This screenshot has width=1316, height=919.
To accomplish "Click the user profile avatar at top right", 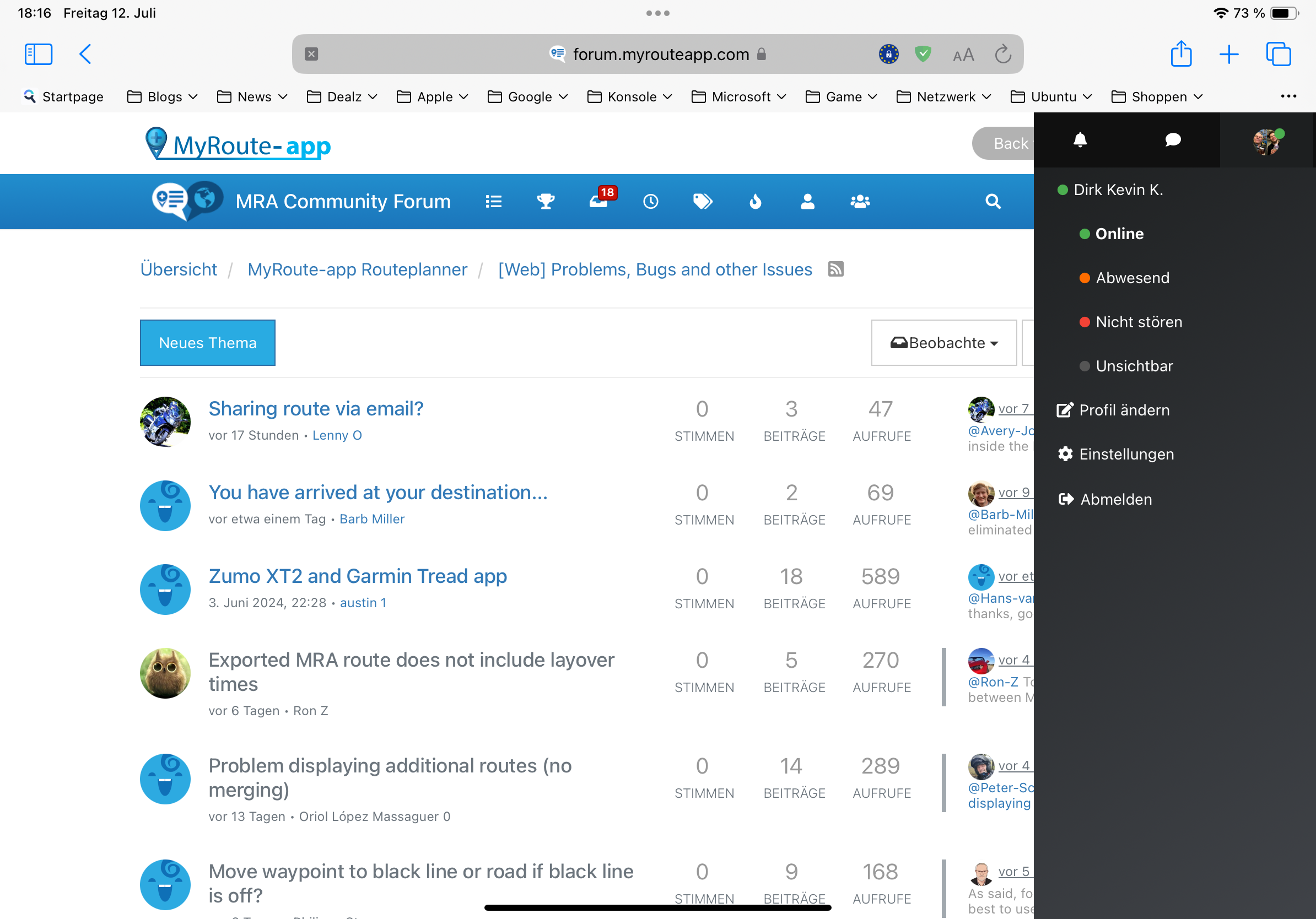I will [1268, 142].
